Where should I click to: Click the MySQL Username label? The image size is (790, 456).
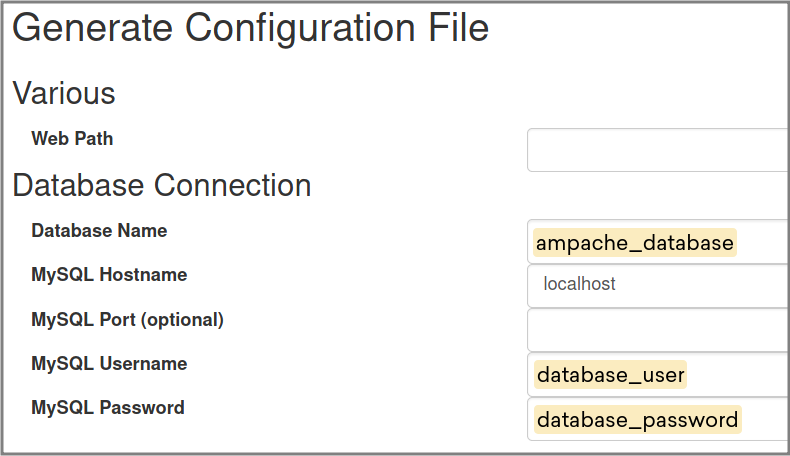(x=109, y=363)
